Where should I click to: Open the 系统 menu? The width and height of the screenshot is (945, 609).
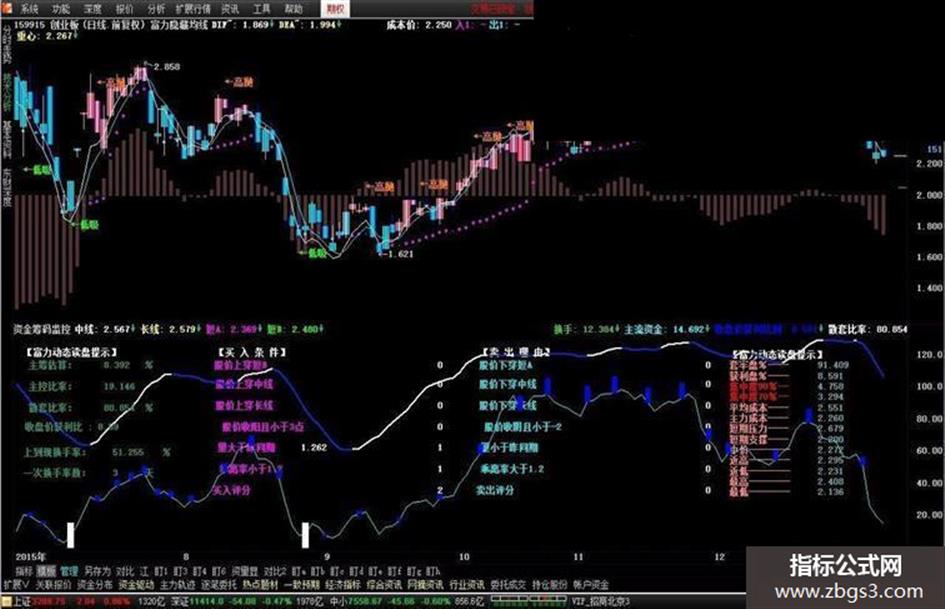tap(29, 9)
